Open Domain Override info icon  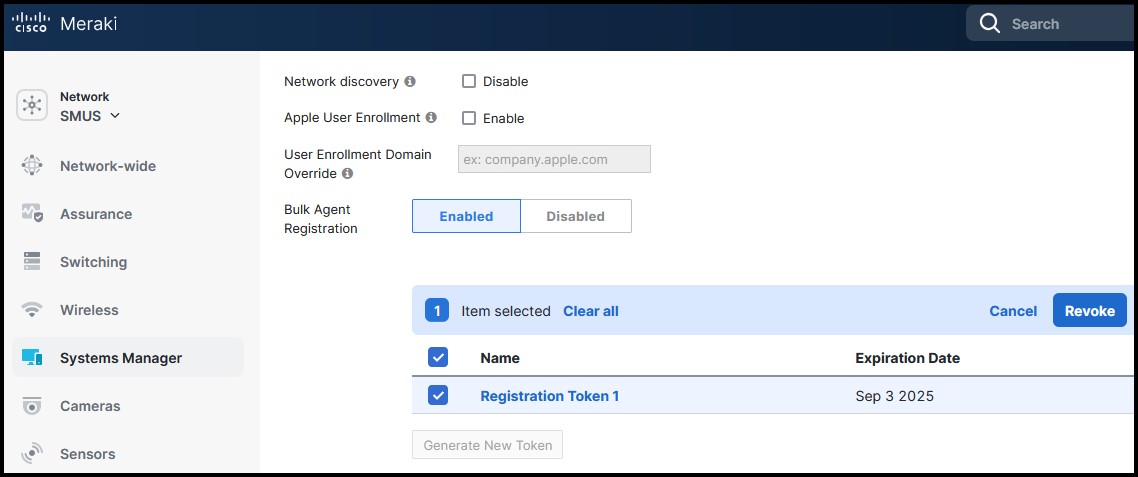click(348, 174)
